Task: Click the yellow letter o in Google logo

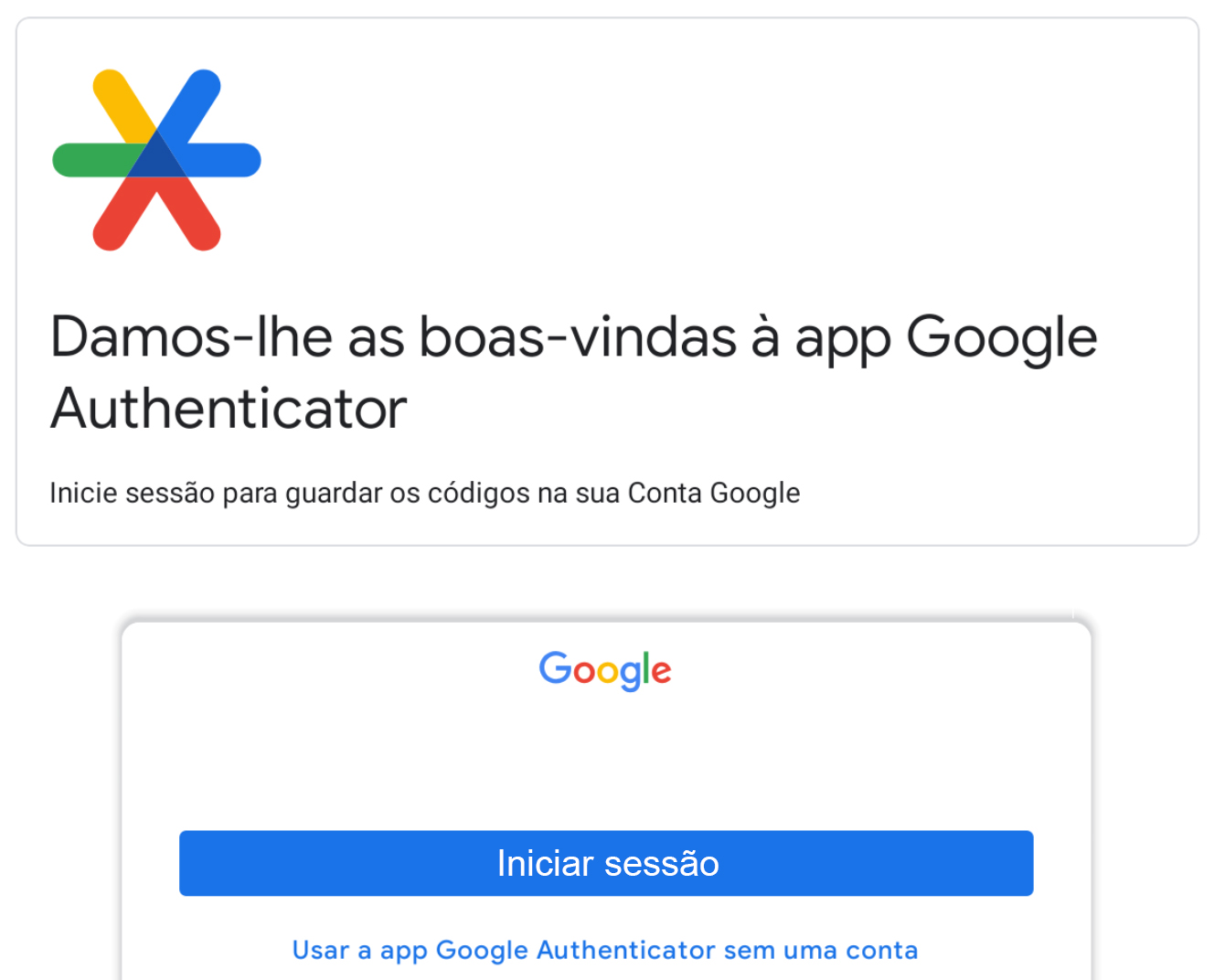Action: [x=609, y=674]
